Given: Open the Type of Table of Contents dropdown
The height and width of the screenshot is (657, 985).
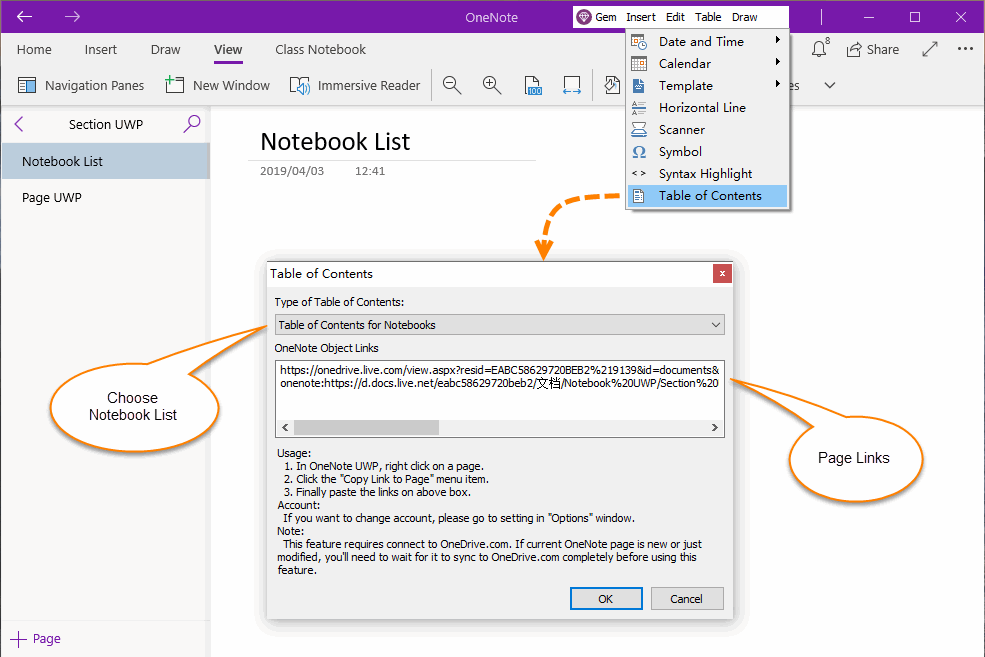Looking at the screenshot, I should click(x=499, y=325).
